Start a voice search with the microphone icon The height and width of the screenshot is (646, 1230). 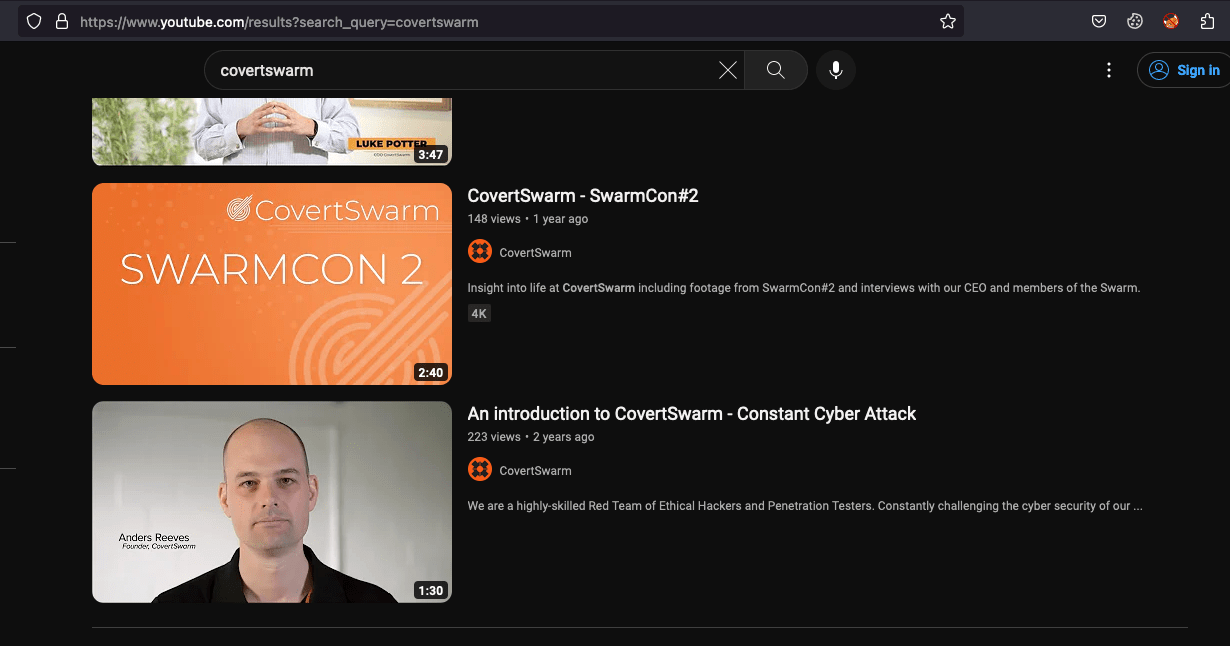(x=836, y=70)
